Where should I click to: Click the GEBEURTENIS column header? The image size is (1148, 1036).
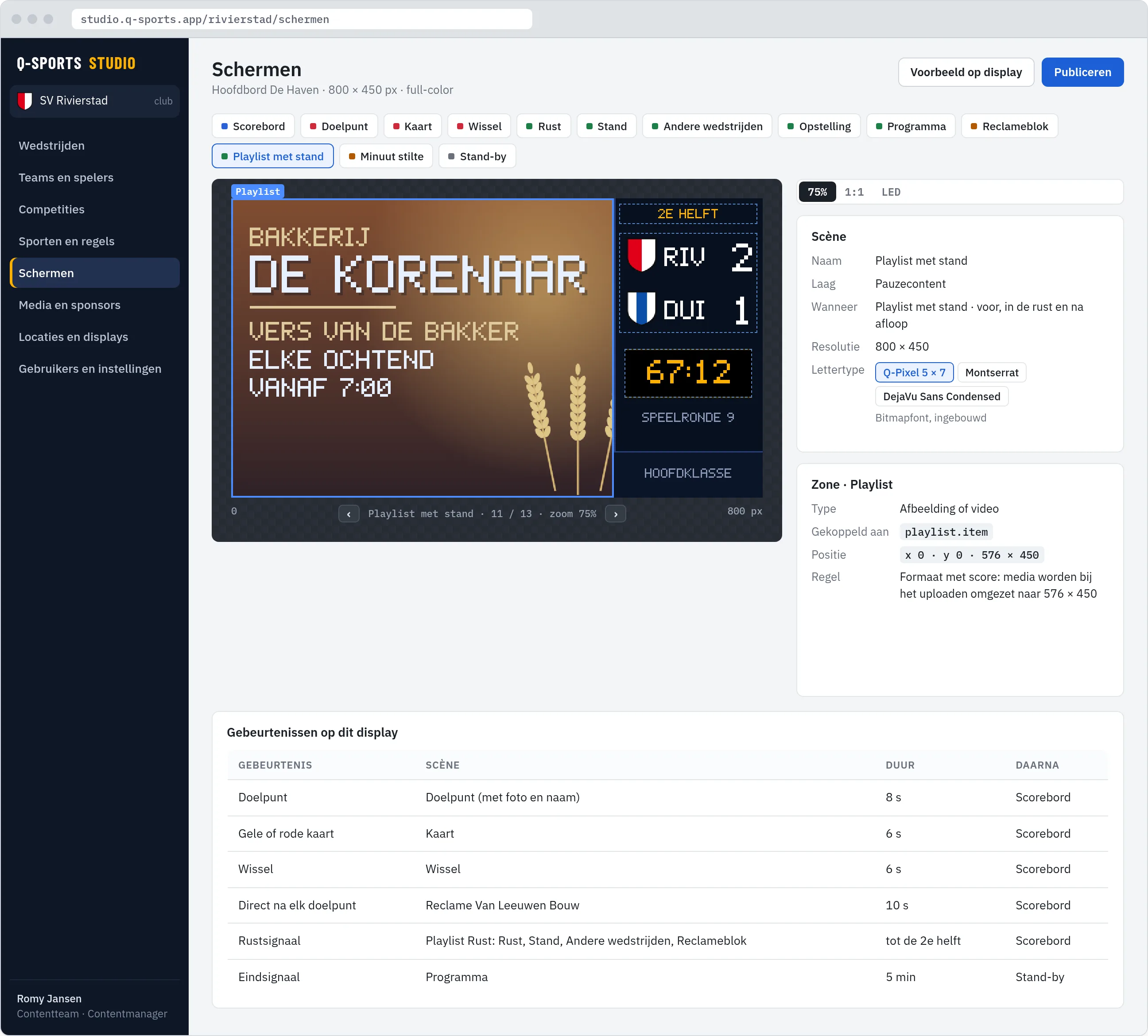coord(275,765)
